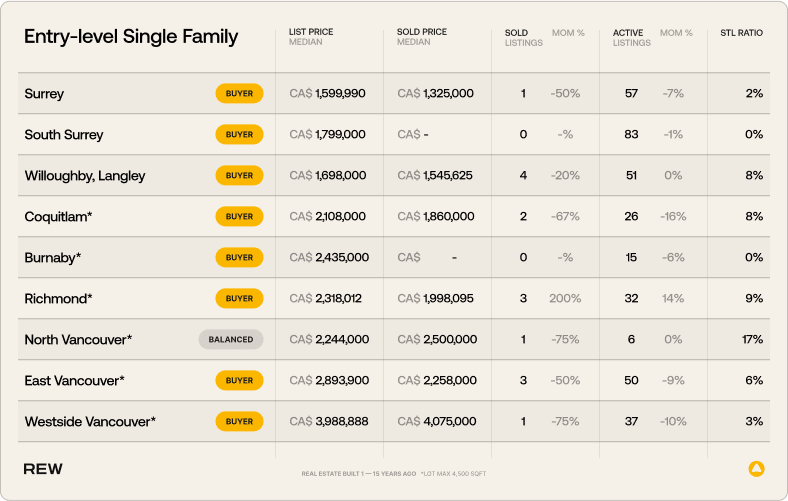
Task: Click the 'East Vancouver*' row name
Action: coord(74,380)
